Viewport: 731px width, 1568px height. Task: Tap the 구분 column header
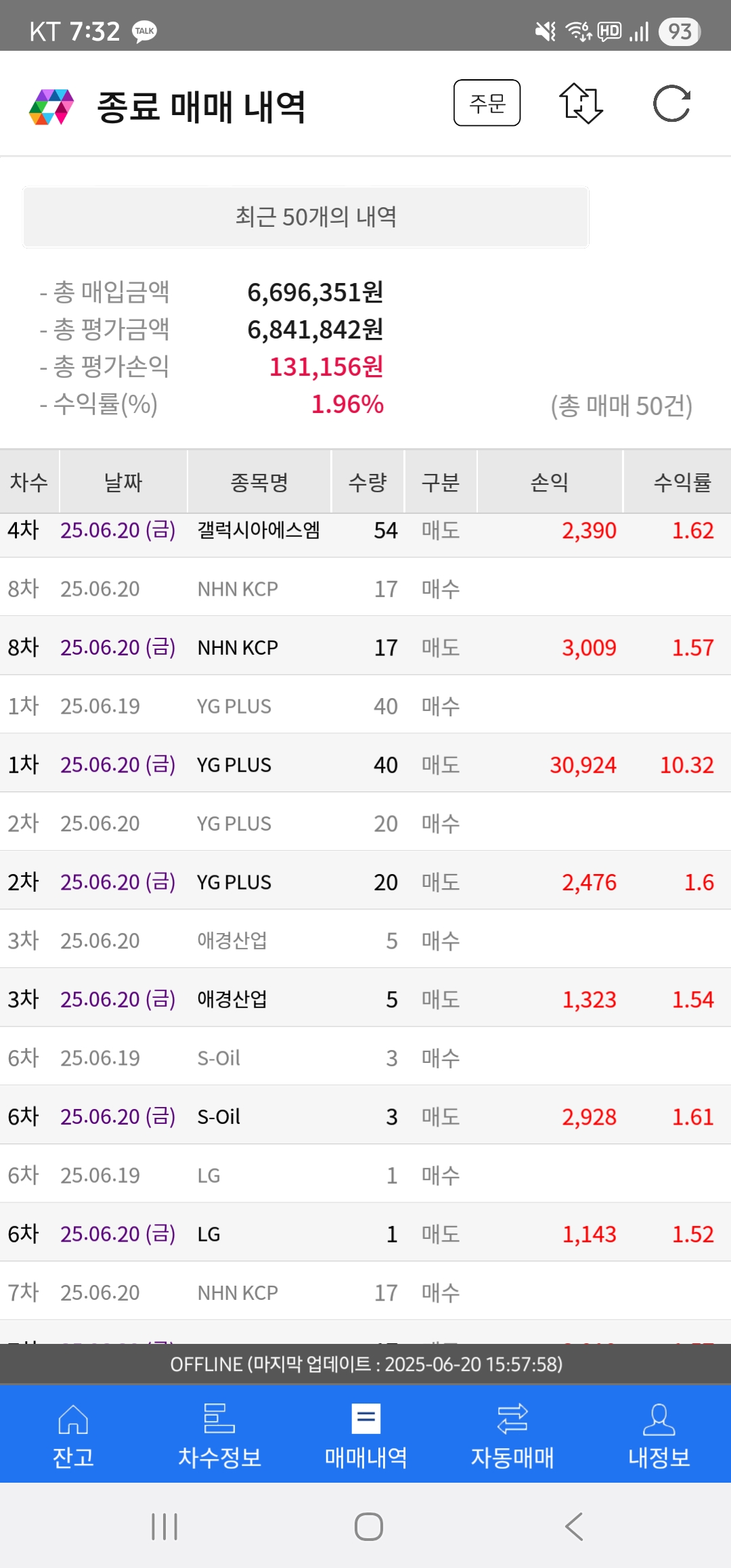tap(441, 482)
